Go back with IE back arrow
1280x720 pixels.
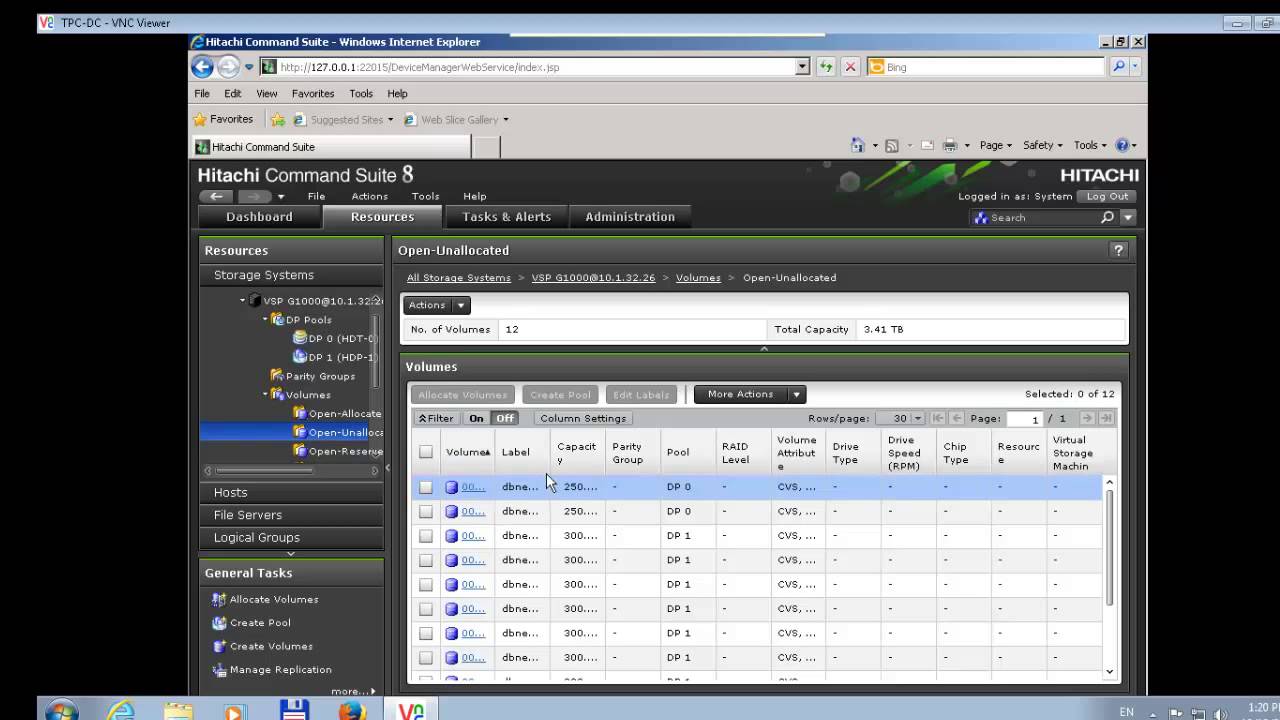coord(203,67)
